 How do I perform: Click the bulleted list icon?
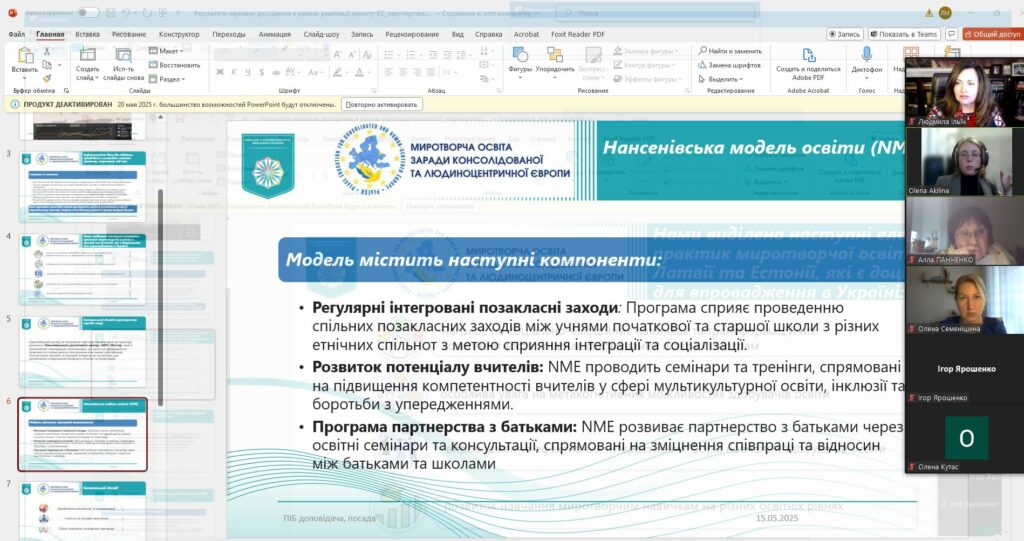pyautogui.click(x=389, y=54)
